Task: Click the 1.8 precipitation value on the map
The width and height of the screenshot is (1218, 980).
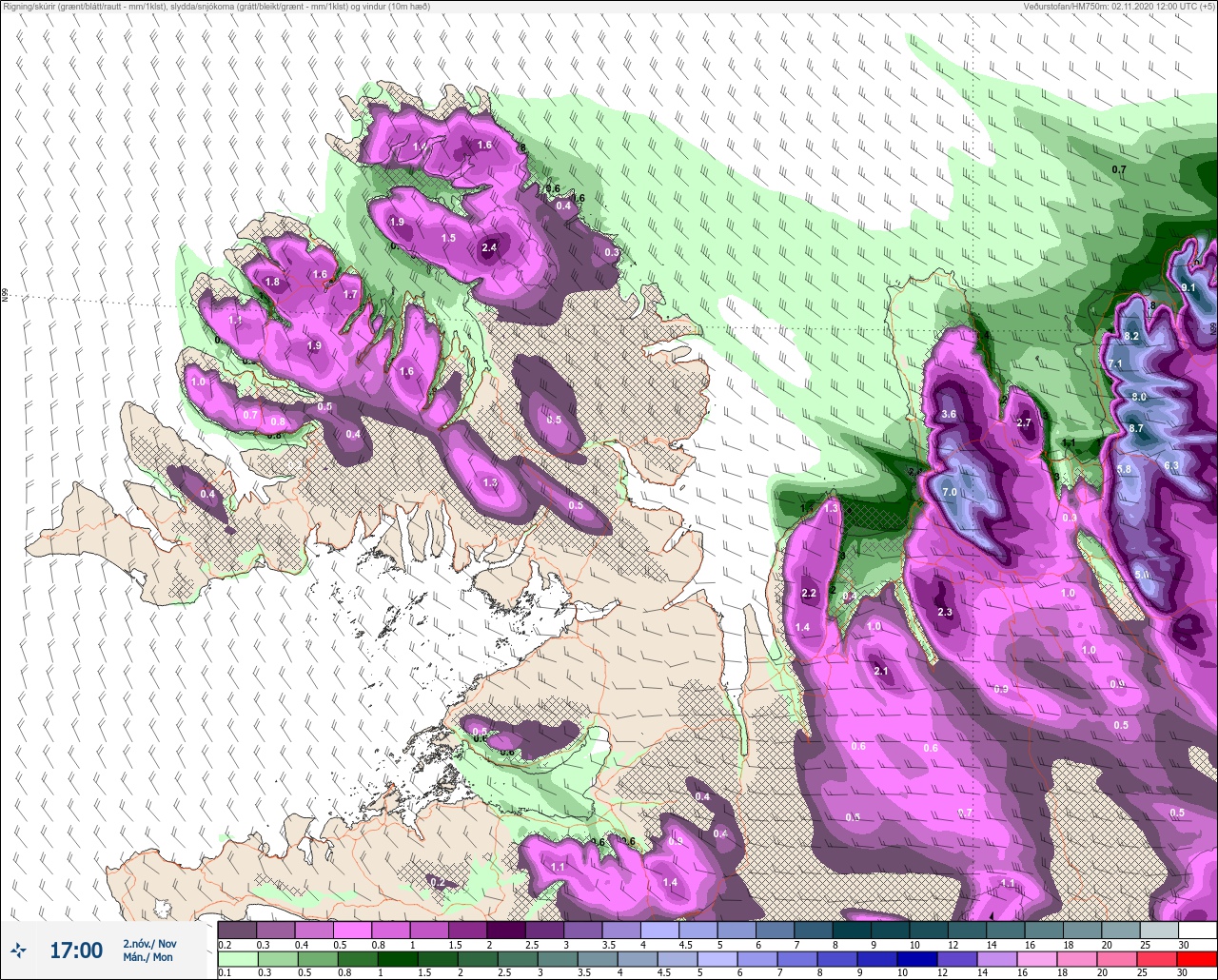Action: (x=272, y=282)
